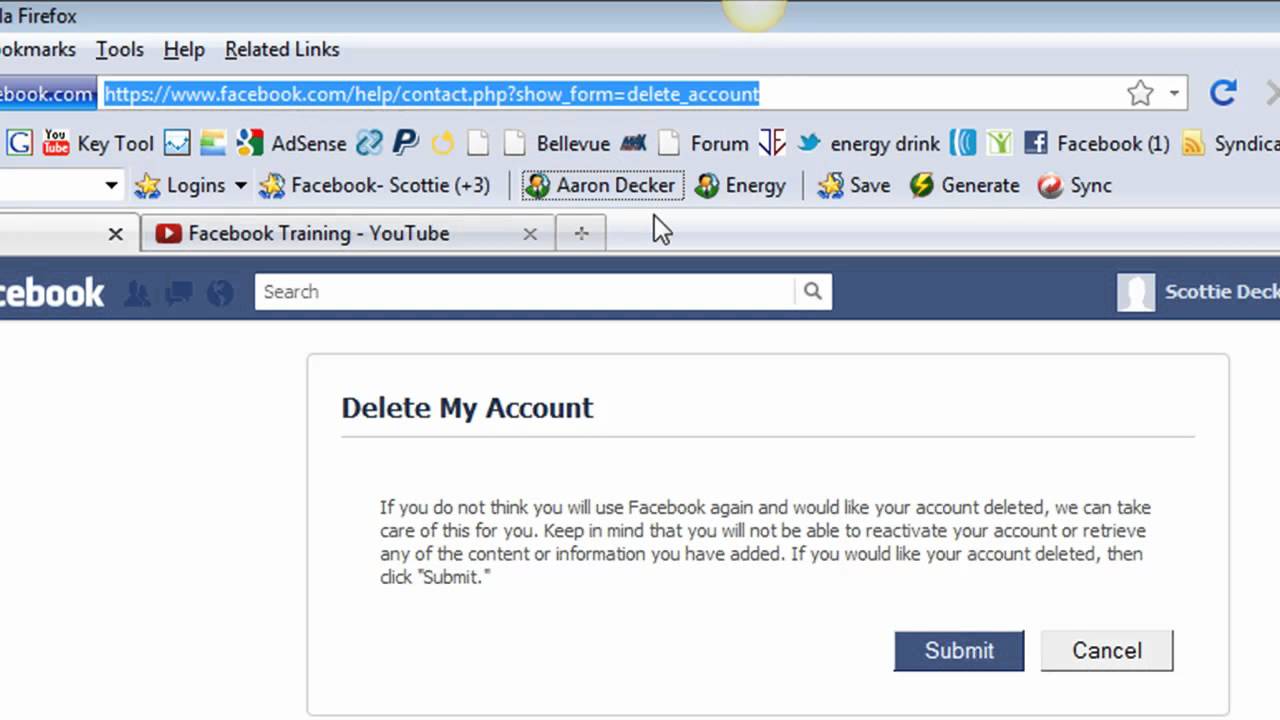Open the PayPal bookmark icon
The width and height of the screenshot is (1280, 720).
pos(405,143)
